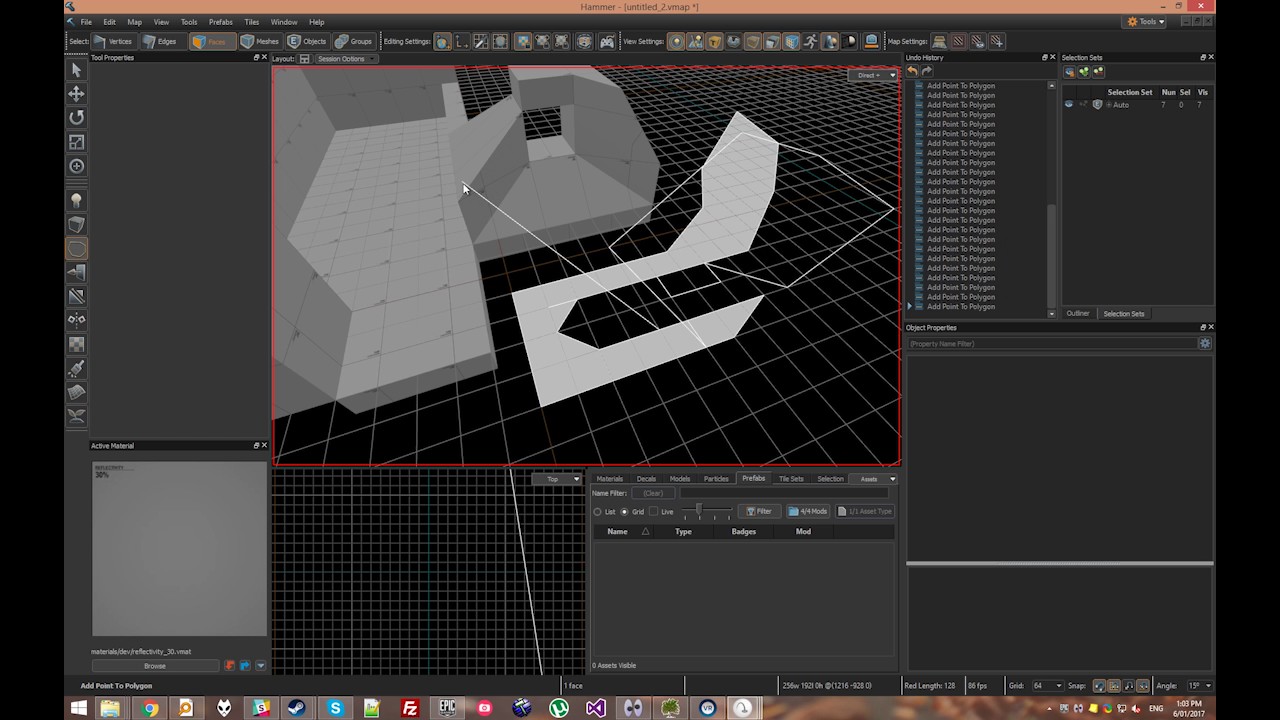Click the Browse button under Active Material
The image size is (1280, 720).
(x=155, y=666)
